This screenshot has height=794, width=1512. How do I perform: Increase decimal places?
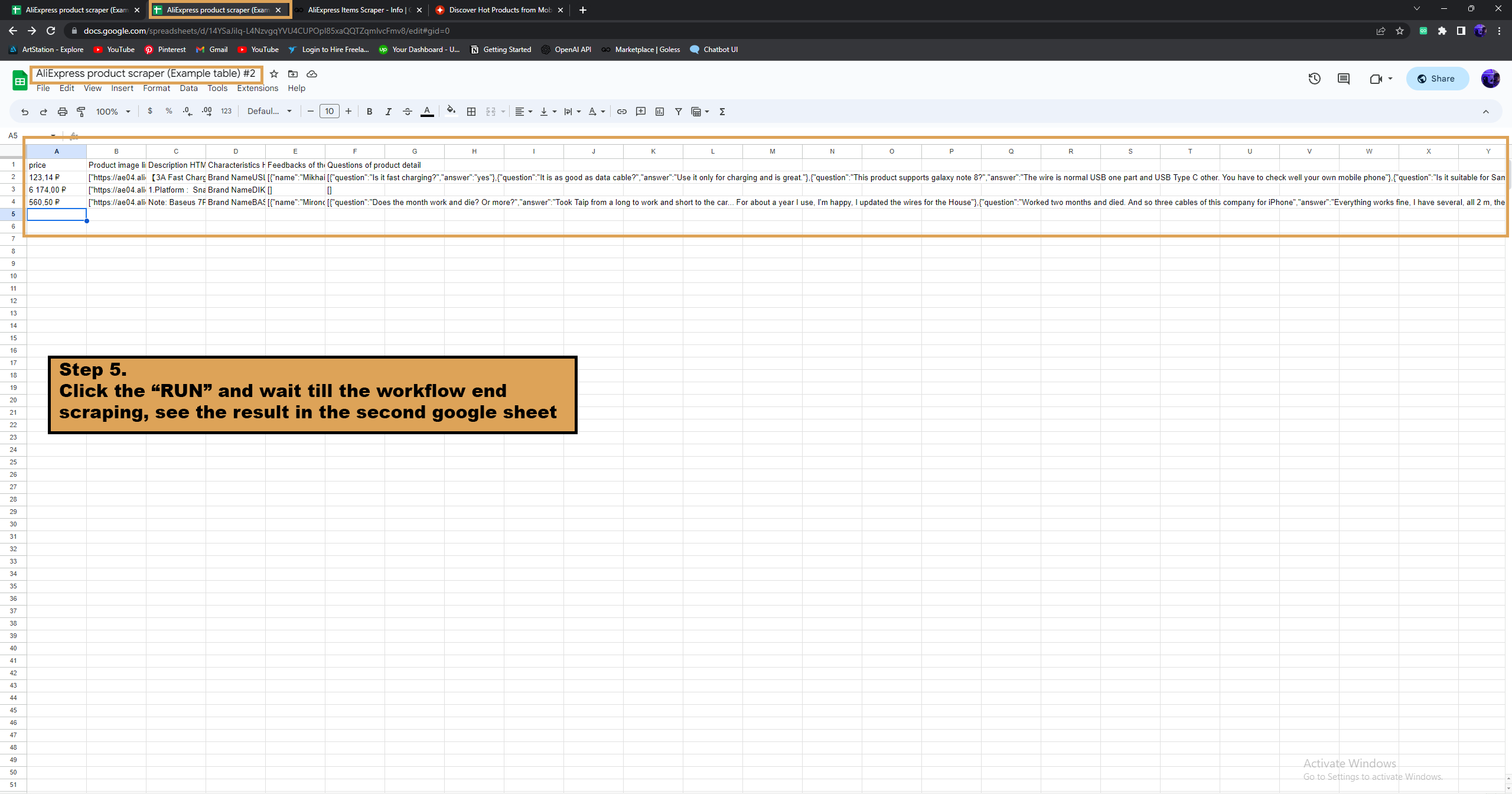[207, 111]
